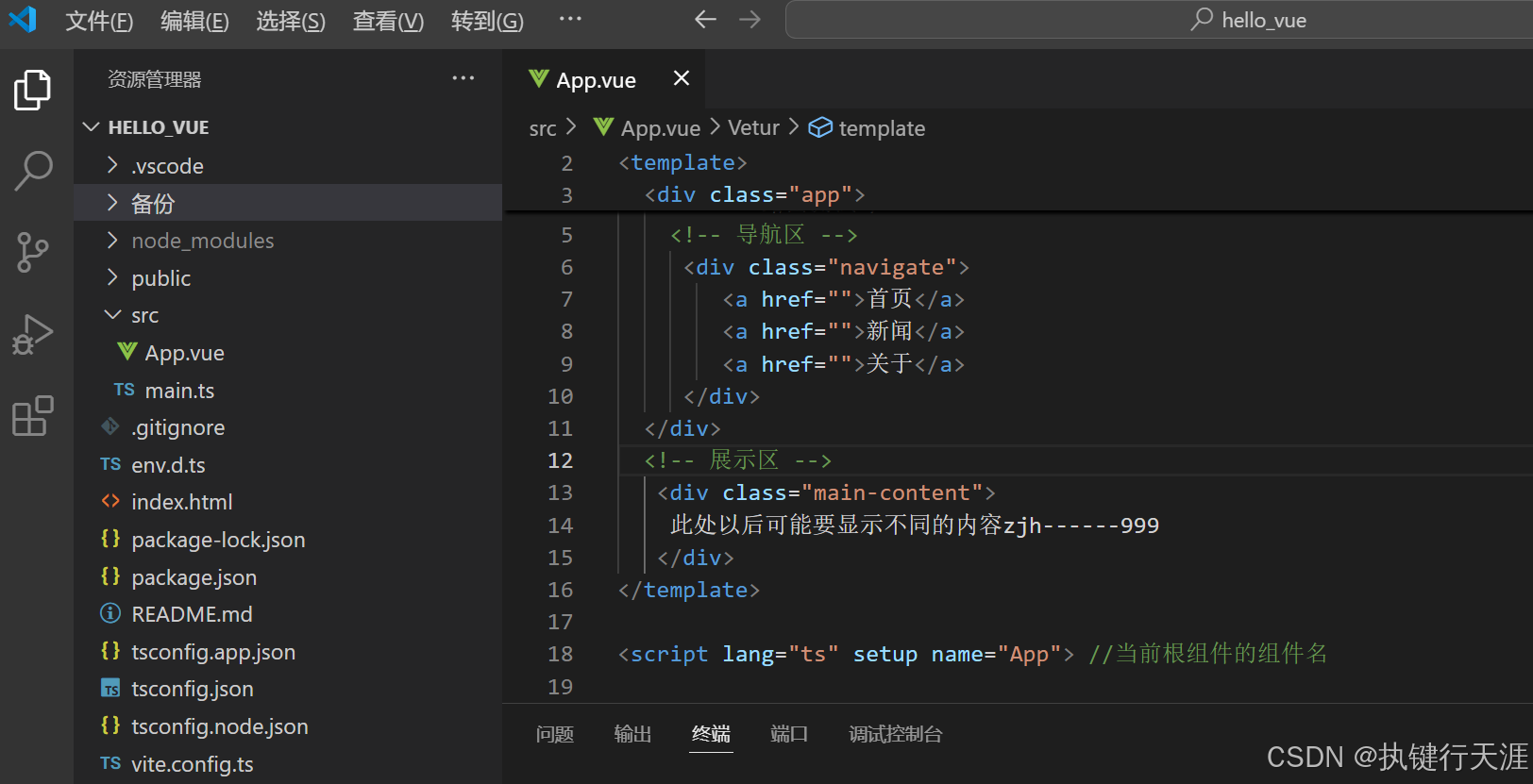The image size is (1533, 784).
Task: Click the Vetur breadcrumb segment
Action: tap(753, 127)
